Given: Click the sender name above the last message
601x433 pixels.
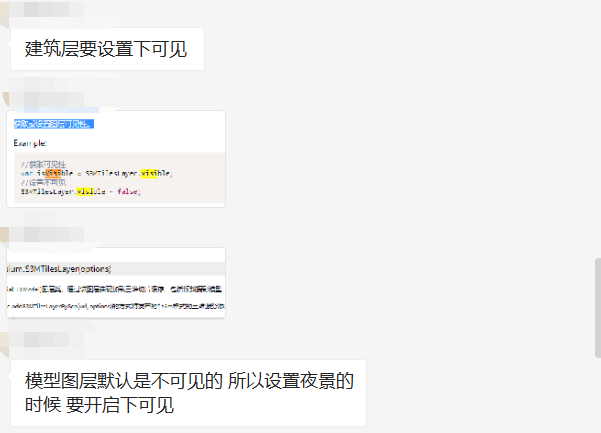Looking at the screenshot, I should tap(47, 340).
